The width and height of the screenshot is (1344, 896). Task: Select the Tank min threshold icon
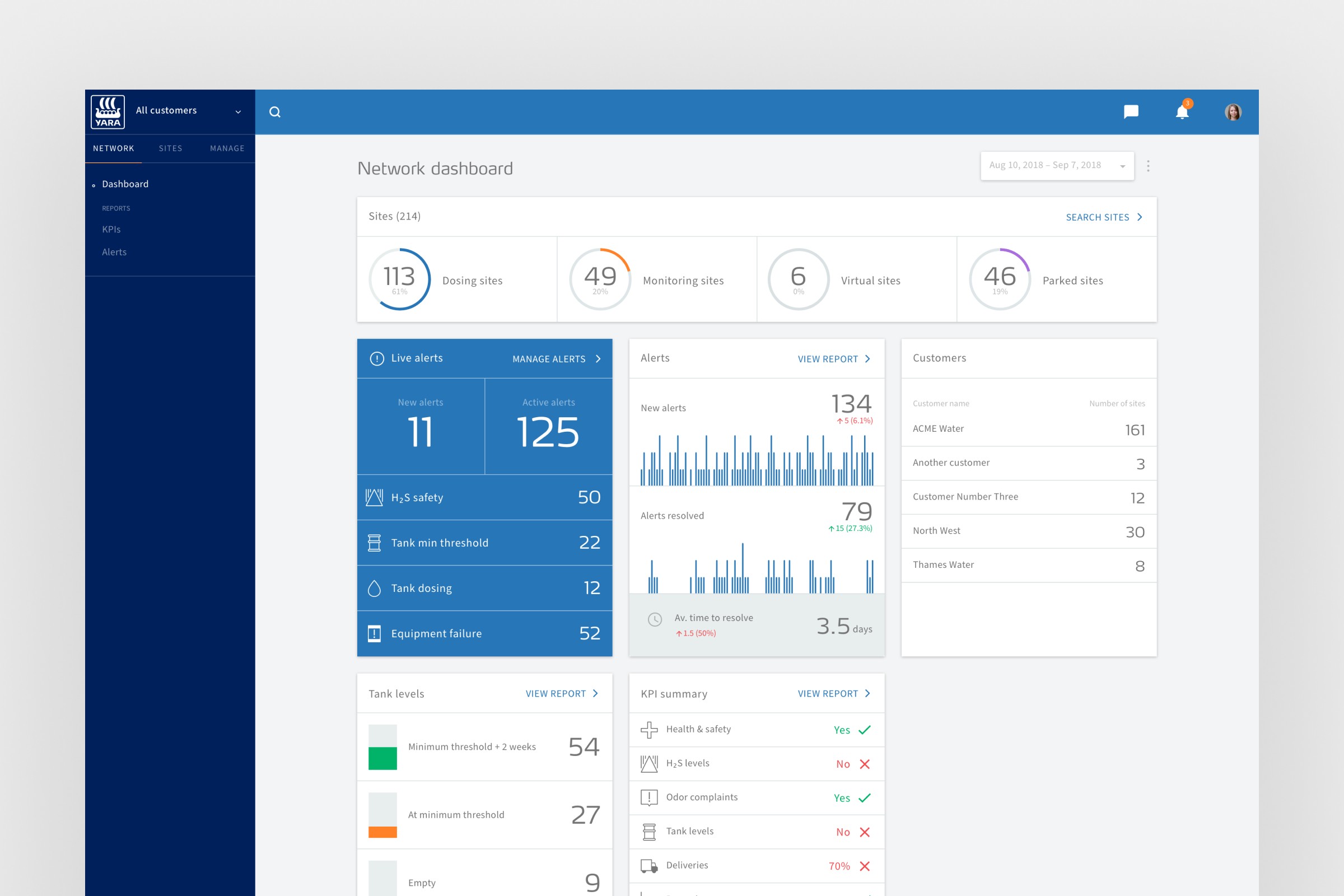(375, 542)
